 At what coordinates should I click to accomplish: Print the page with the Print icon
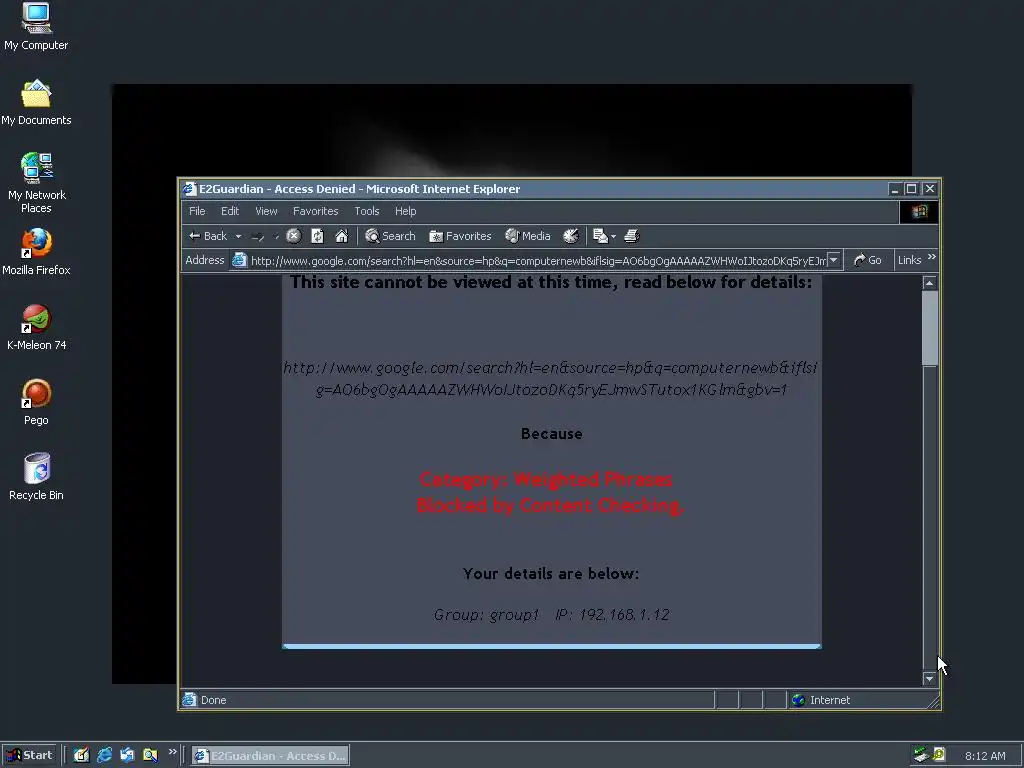tap(632, 236)
